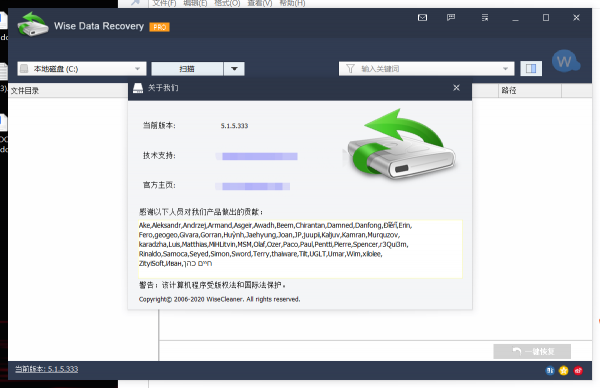This screenshot has height=388, width=600.
Task: Open the email feedback envelope icon
Action: coord(422,18)
